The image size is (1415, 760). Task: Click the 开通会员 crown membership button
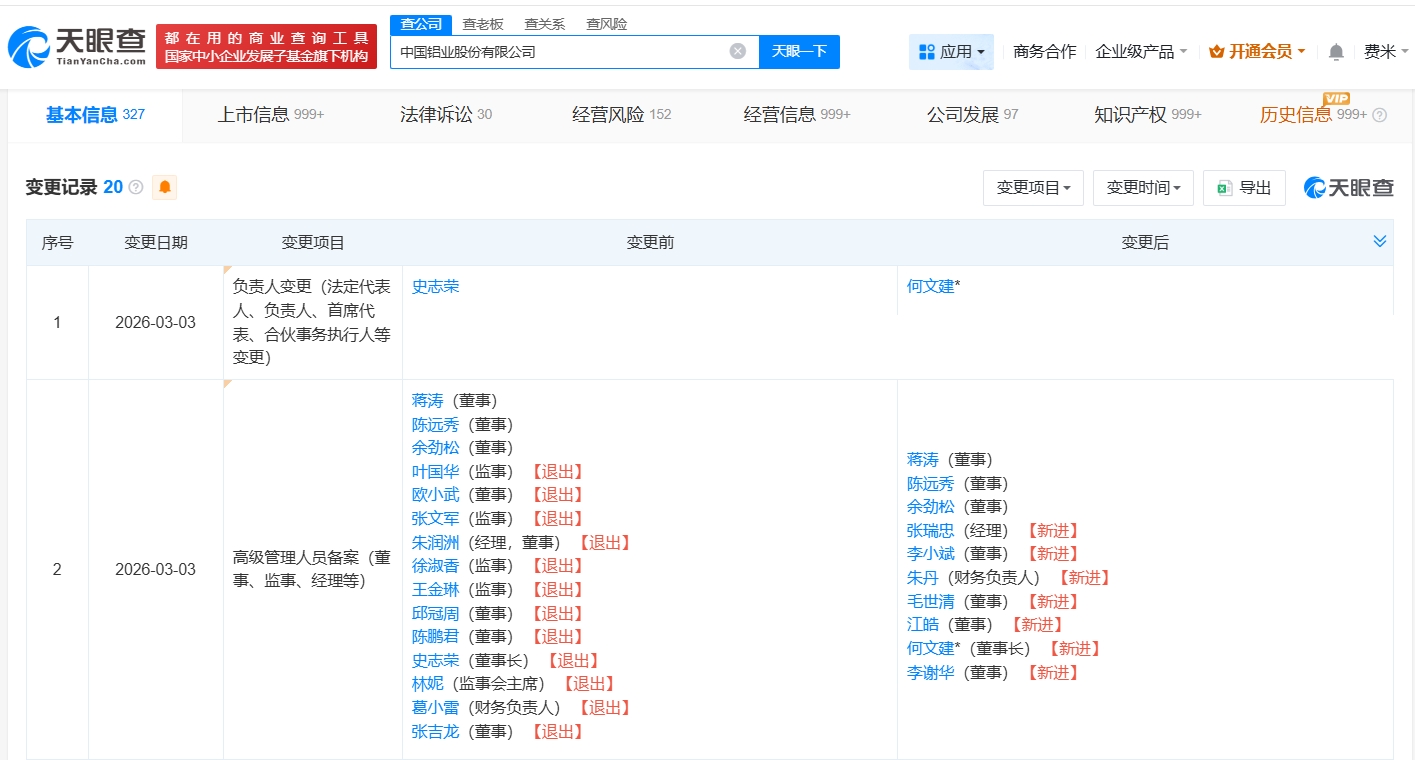click(1257, 52)
